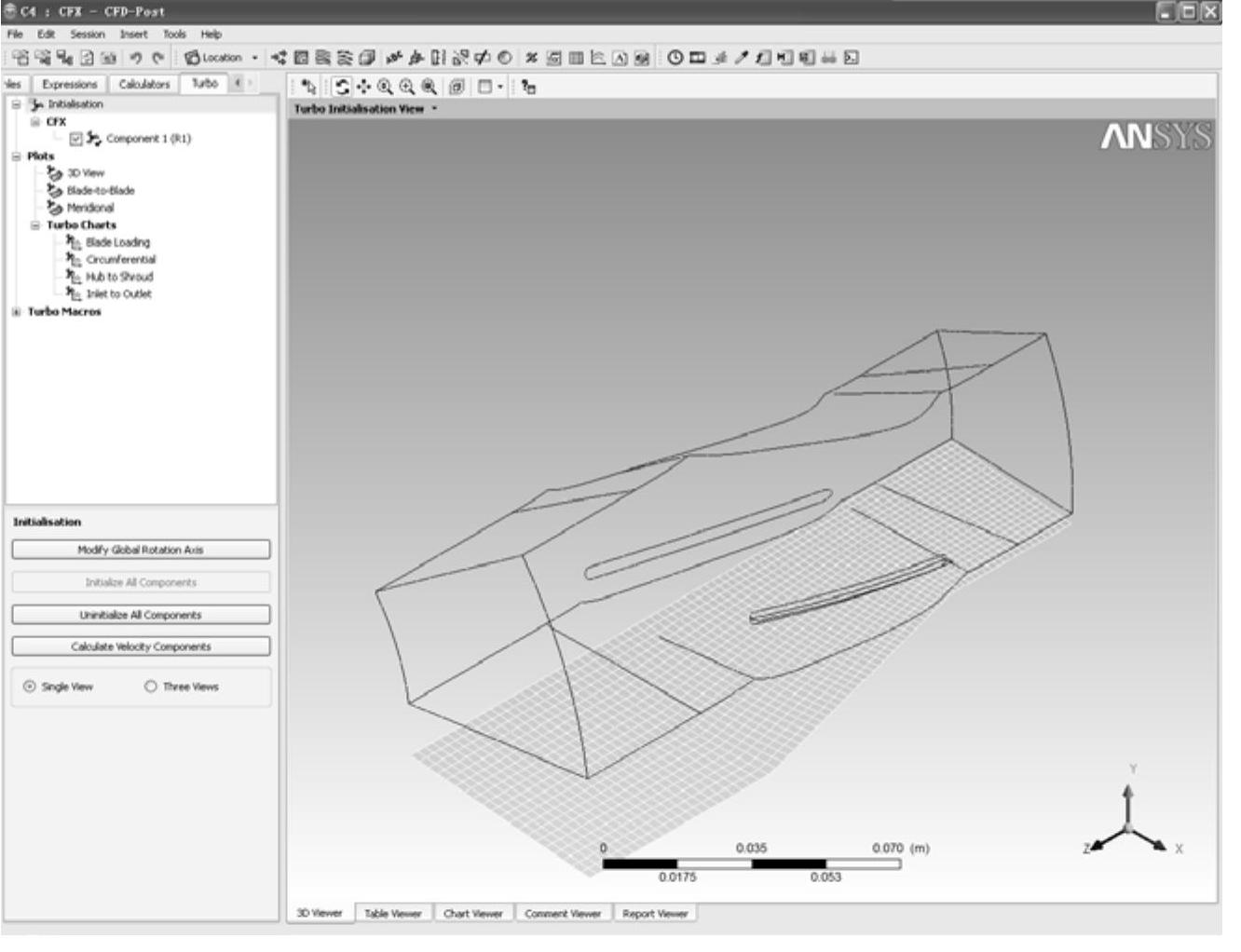Collapse the Turbo Charts tree node
This screenshot has height=952, width=1241.
pyautogui.click(x=35, y=225)
